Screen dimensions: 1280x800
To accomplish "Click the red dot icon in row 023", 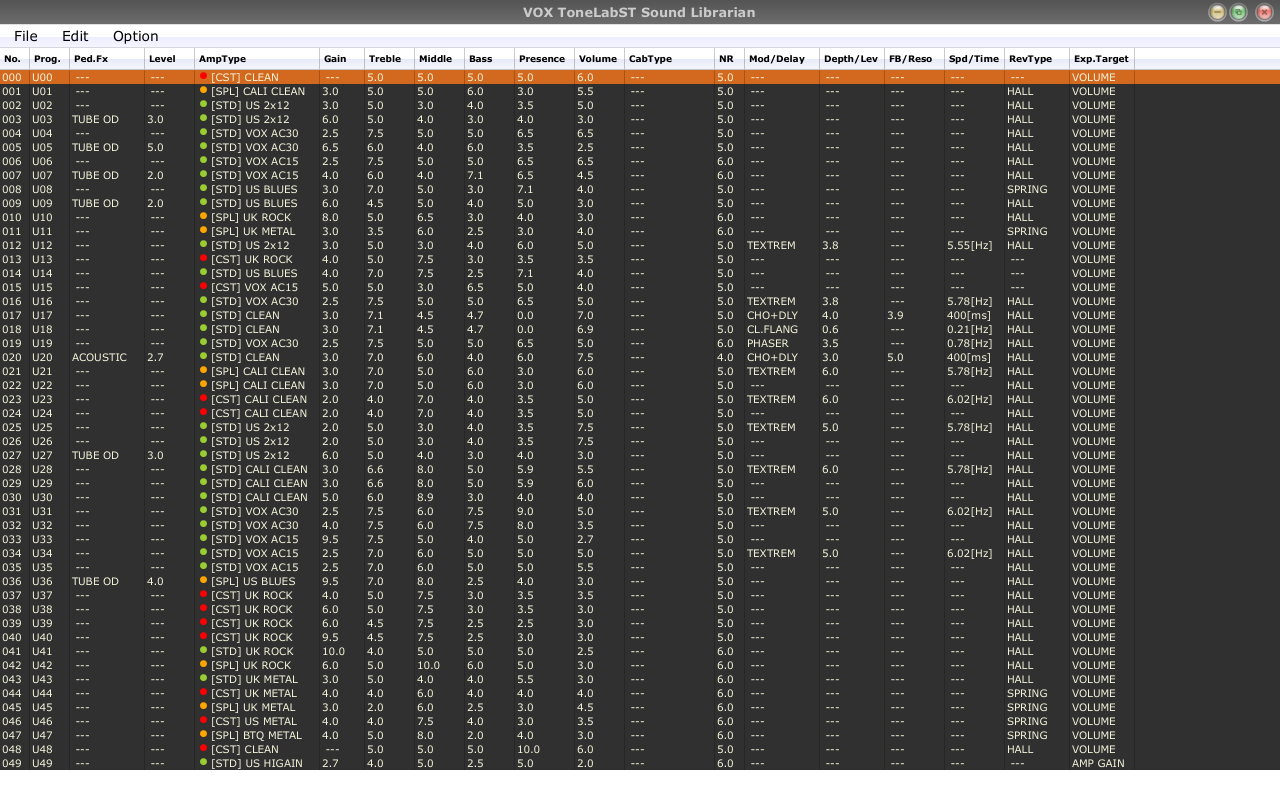I will point(204,398).
